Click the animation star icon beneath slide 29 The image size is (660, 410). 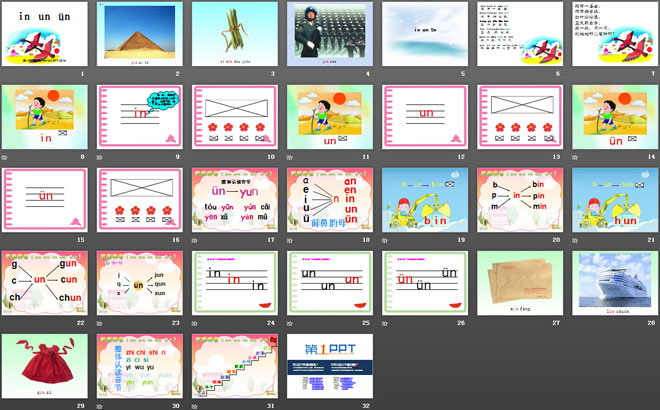[x=6, y=407]
